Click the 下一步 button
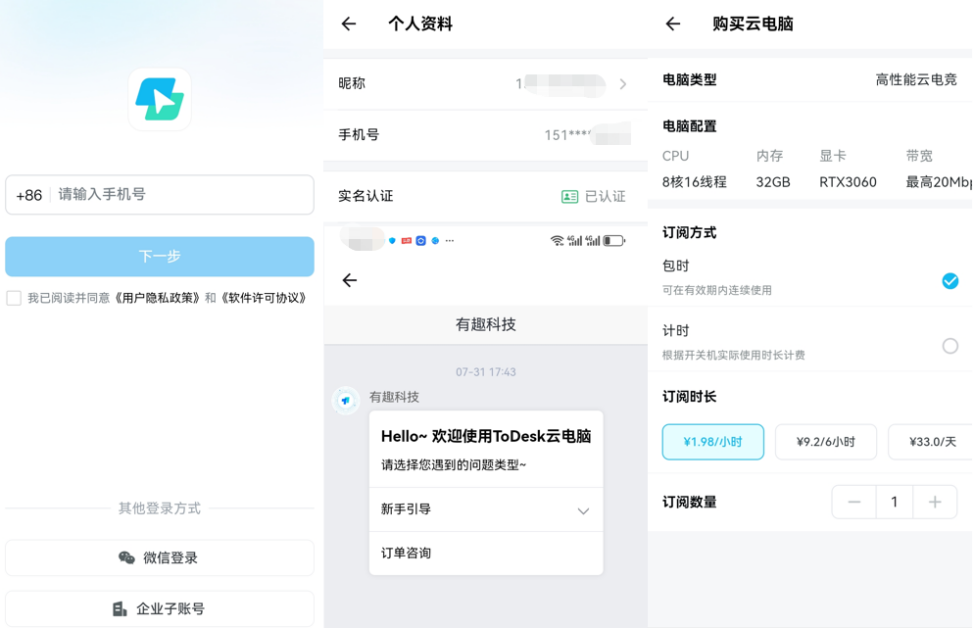This screenshot has width=974, height=628. (x=160, y=256)
